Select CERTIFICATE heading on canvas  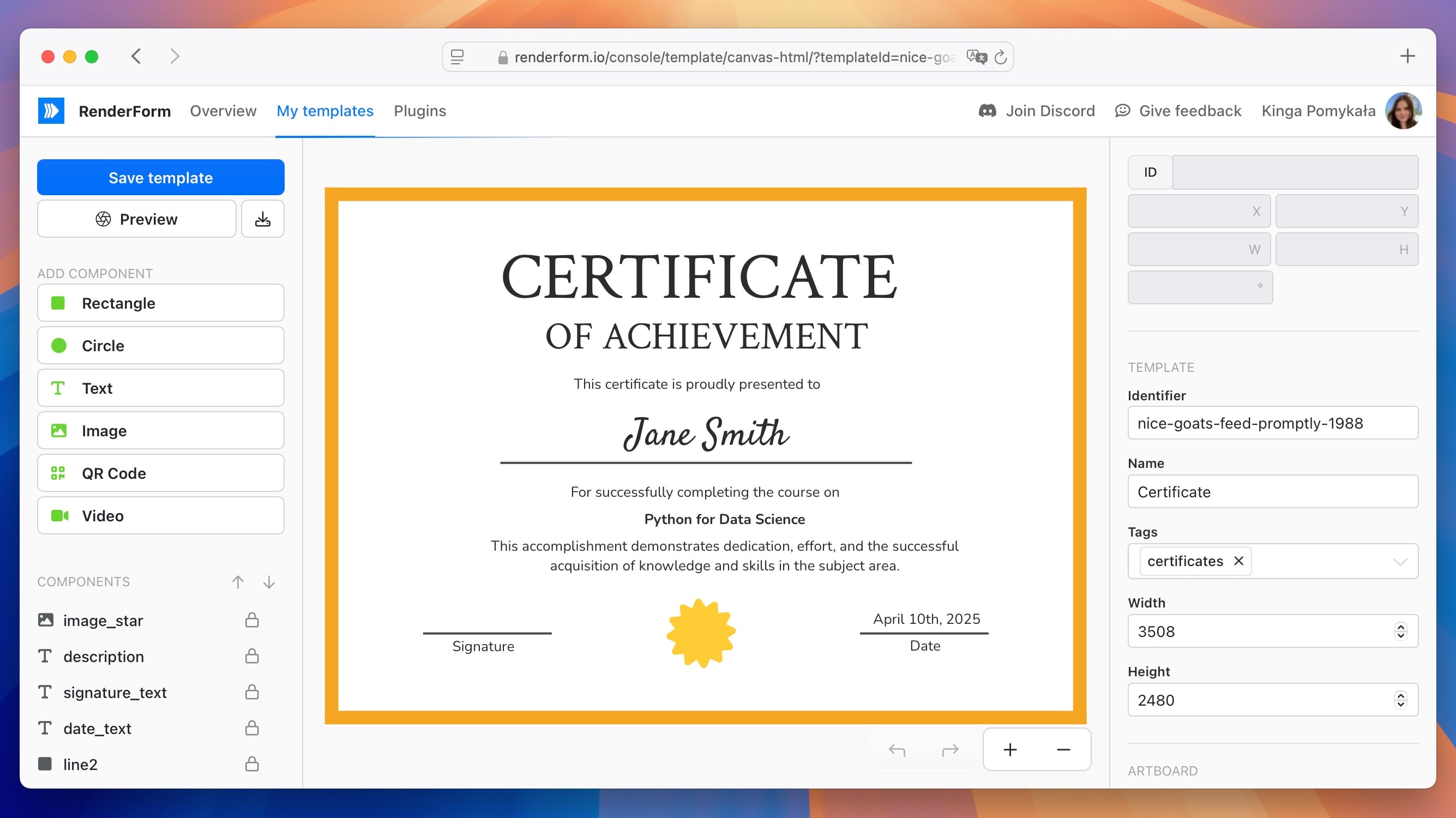click(x=699, y=276)
